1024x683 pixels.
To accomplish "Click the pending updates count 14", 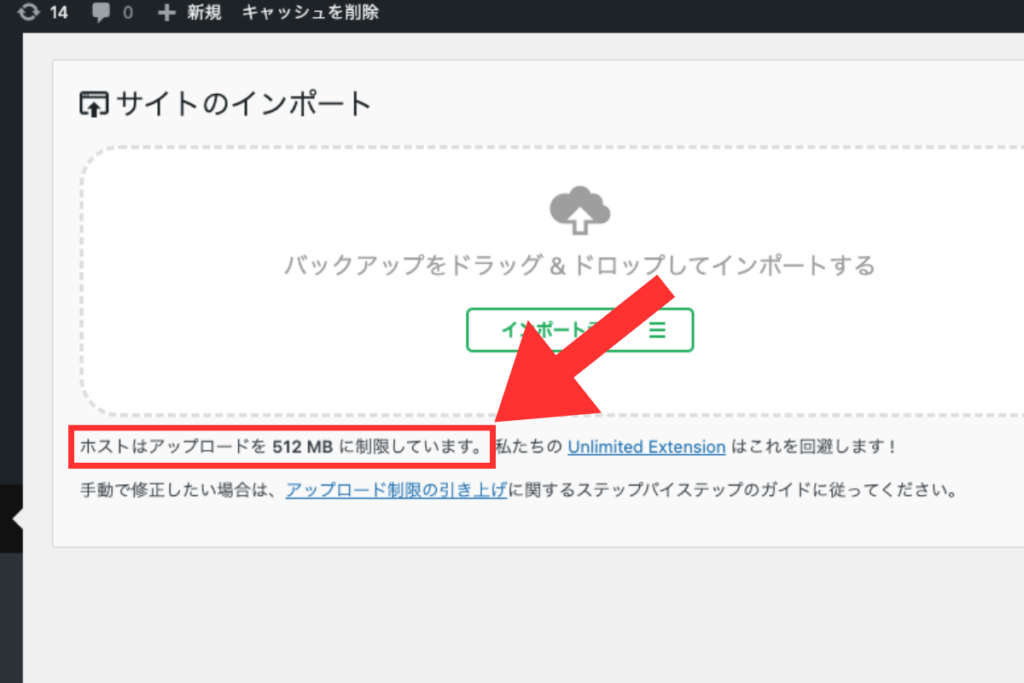I will (x=58, y=14).
